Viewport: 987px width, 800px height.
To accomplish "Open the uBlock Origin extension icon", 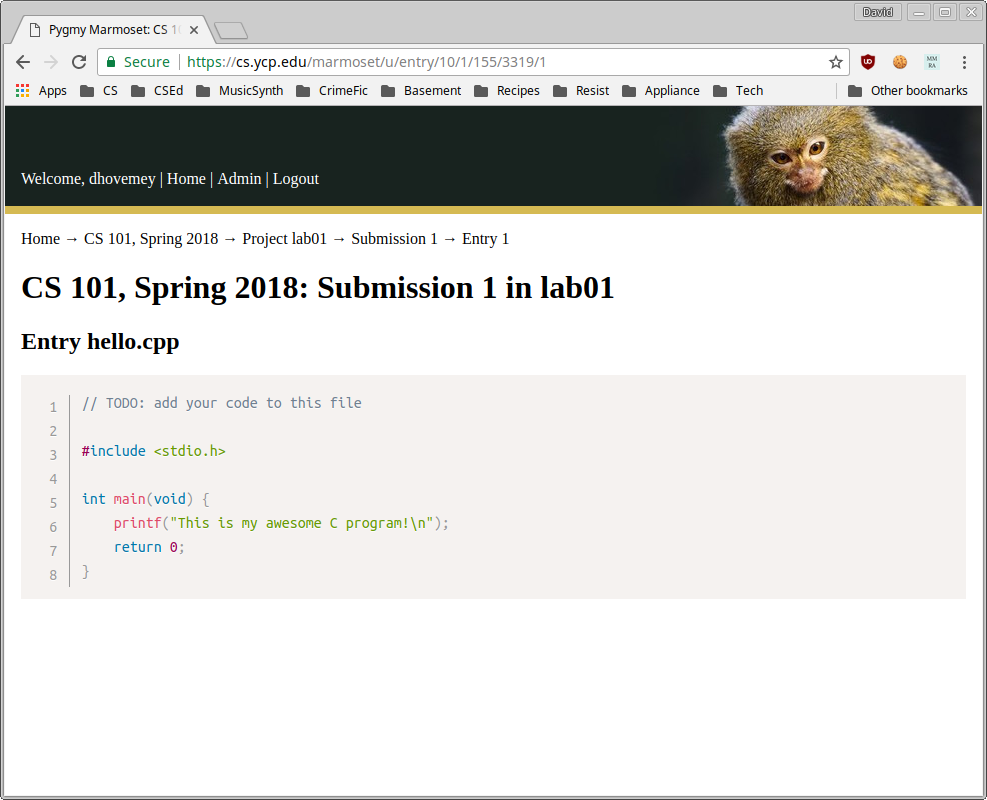I will [x=868, y=62].
